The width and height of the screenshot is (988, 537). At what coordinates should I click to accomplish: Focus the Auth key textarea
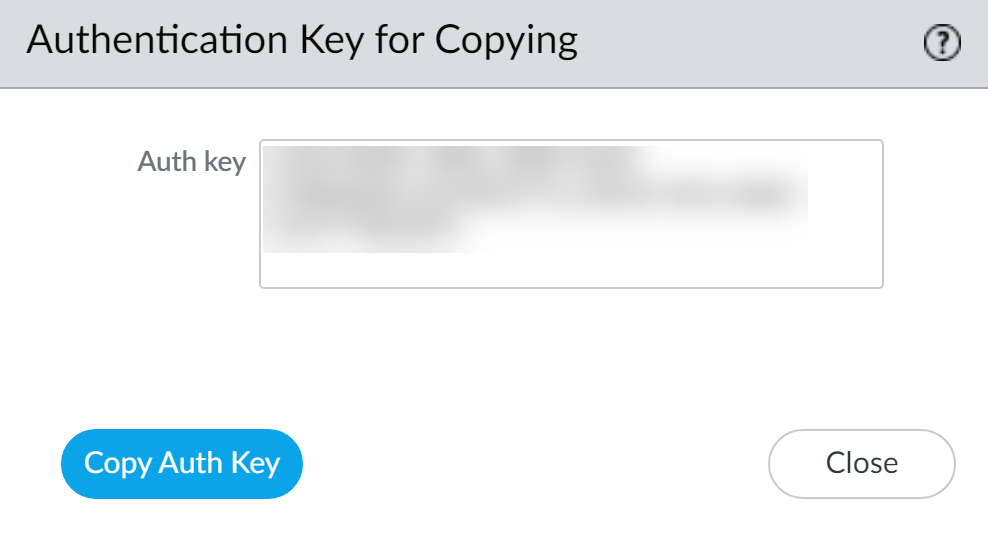(570, 214)
